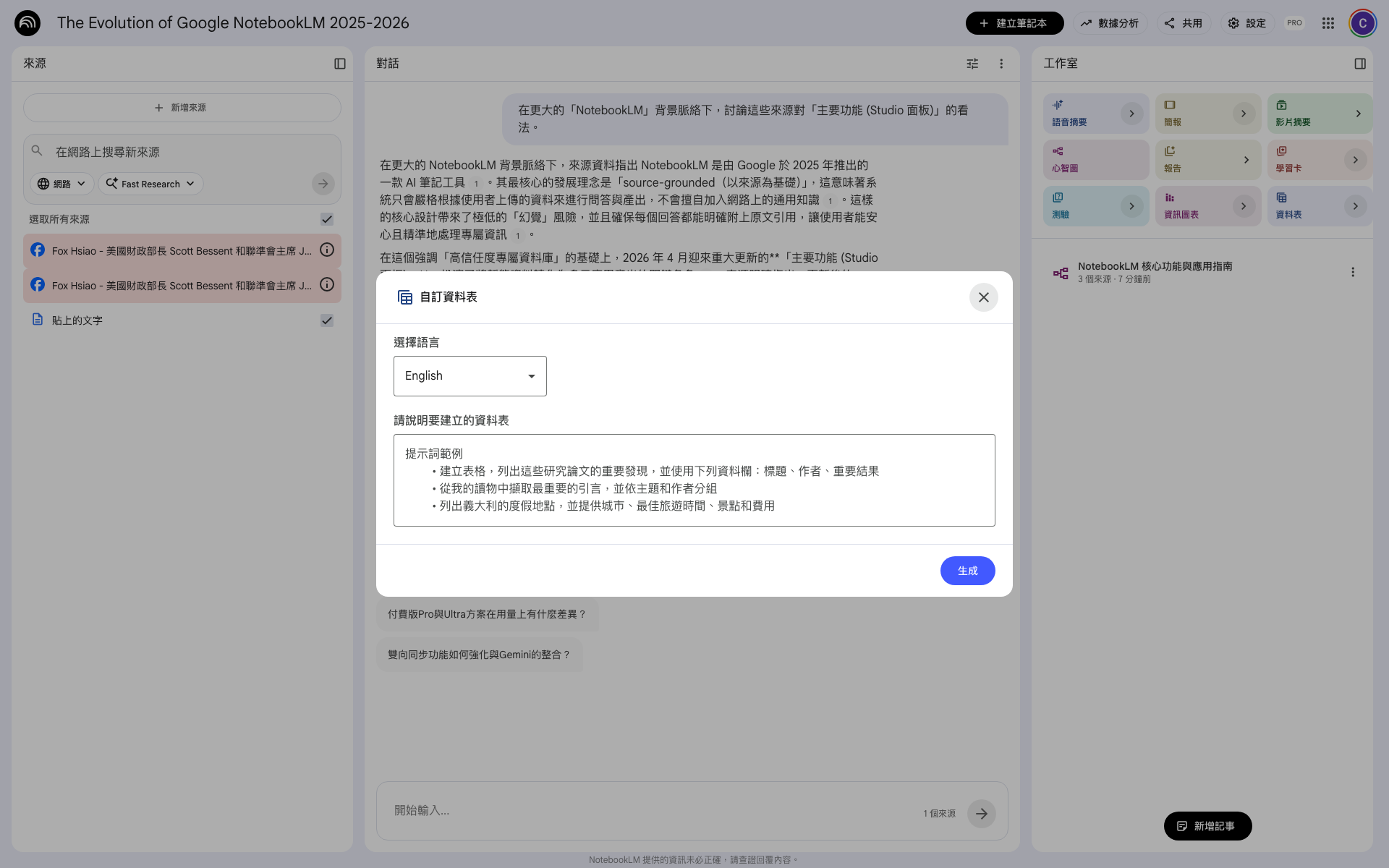1389x868 pixels.
Task: Show info for second Fox Hsiao source
Action: click(327, 285)
